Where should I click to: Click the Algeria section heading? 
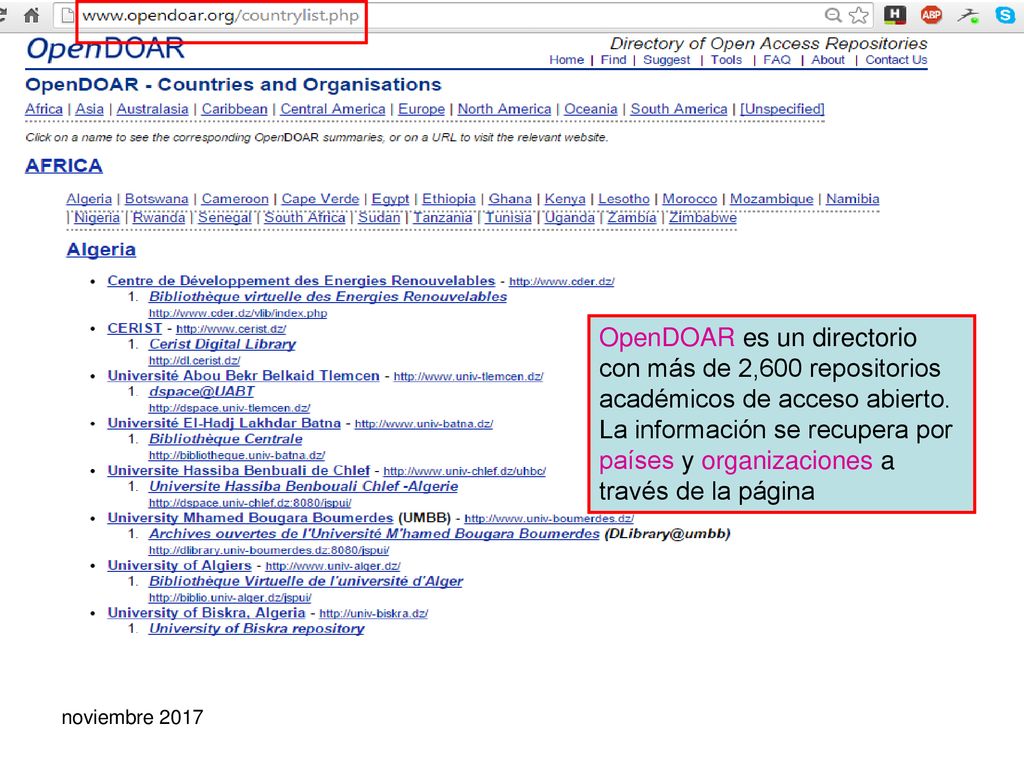(101, 249)
